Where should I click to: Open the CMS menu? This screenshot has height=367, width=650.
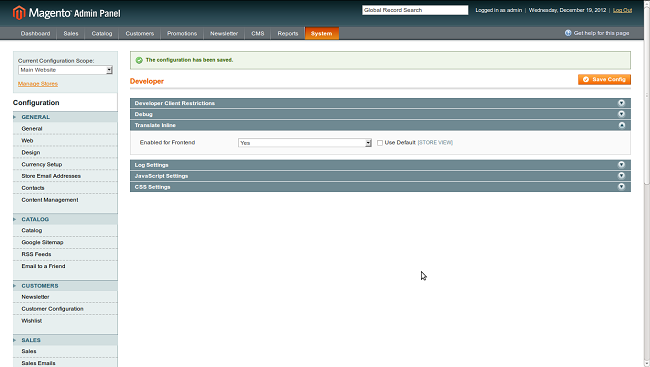pyautogui.click(x=257, y=33)
